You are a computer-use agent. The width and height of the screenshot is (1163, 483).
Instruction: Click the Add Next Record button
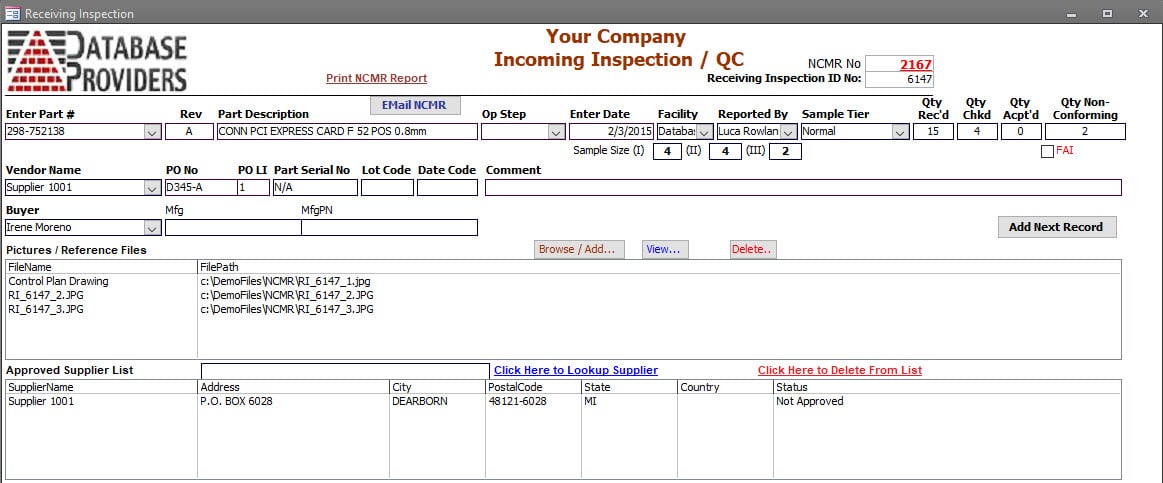point(1056,227)
